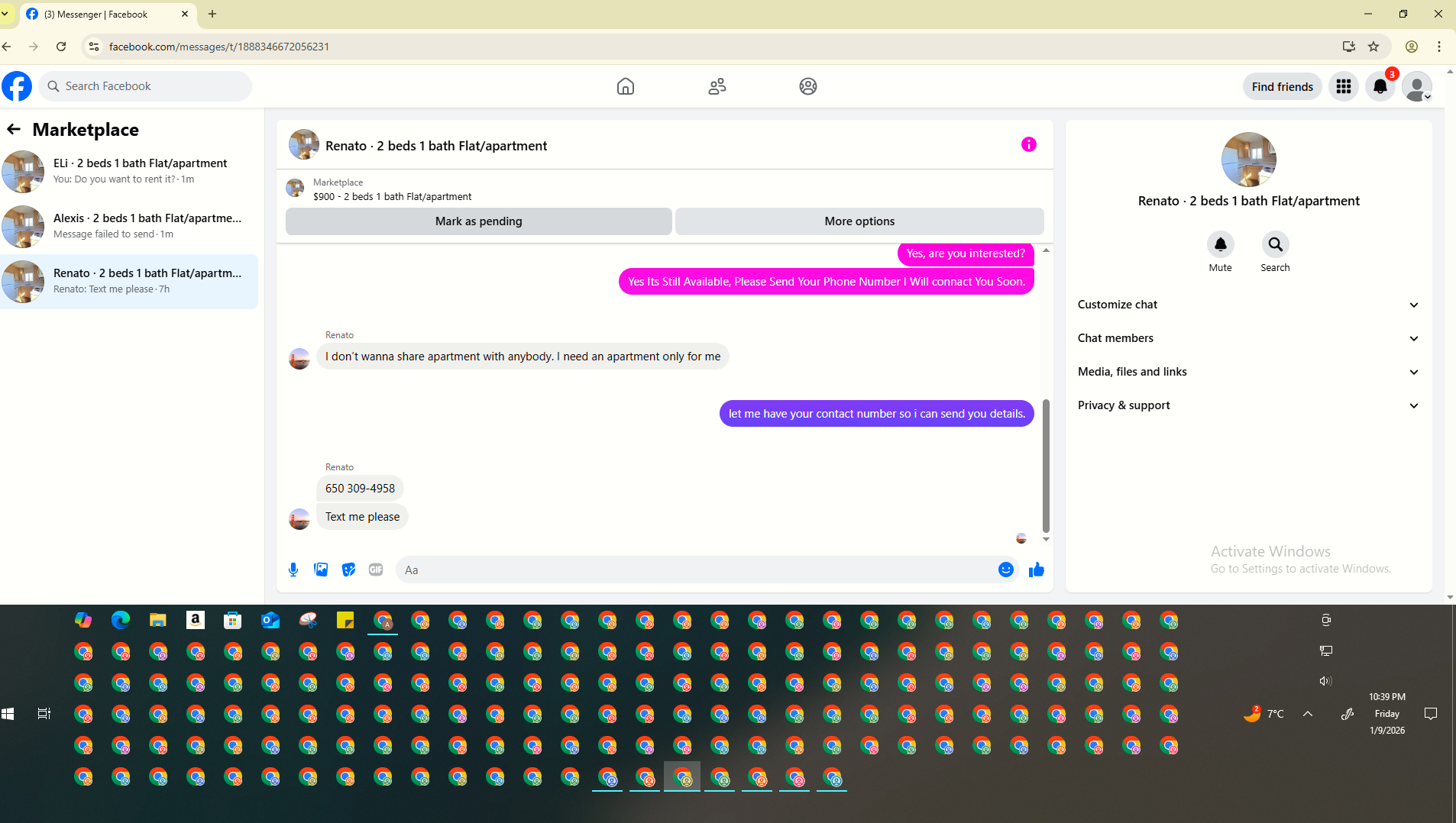Open Outlook from taskbar
This screenshot has width=1456, height=823.
click(270, 620)
